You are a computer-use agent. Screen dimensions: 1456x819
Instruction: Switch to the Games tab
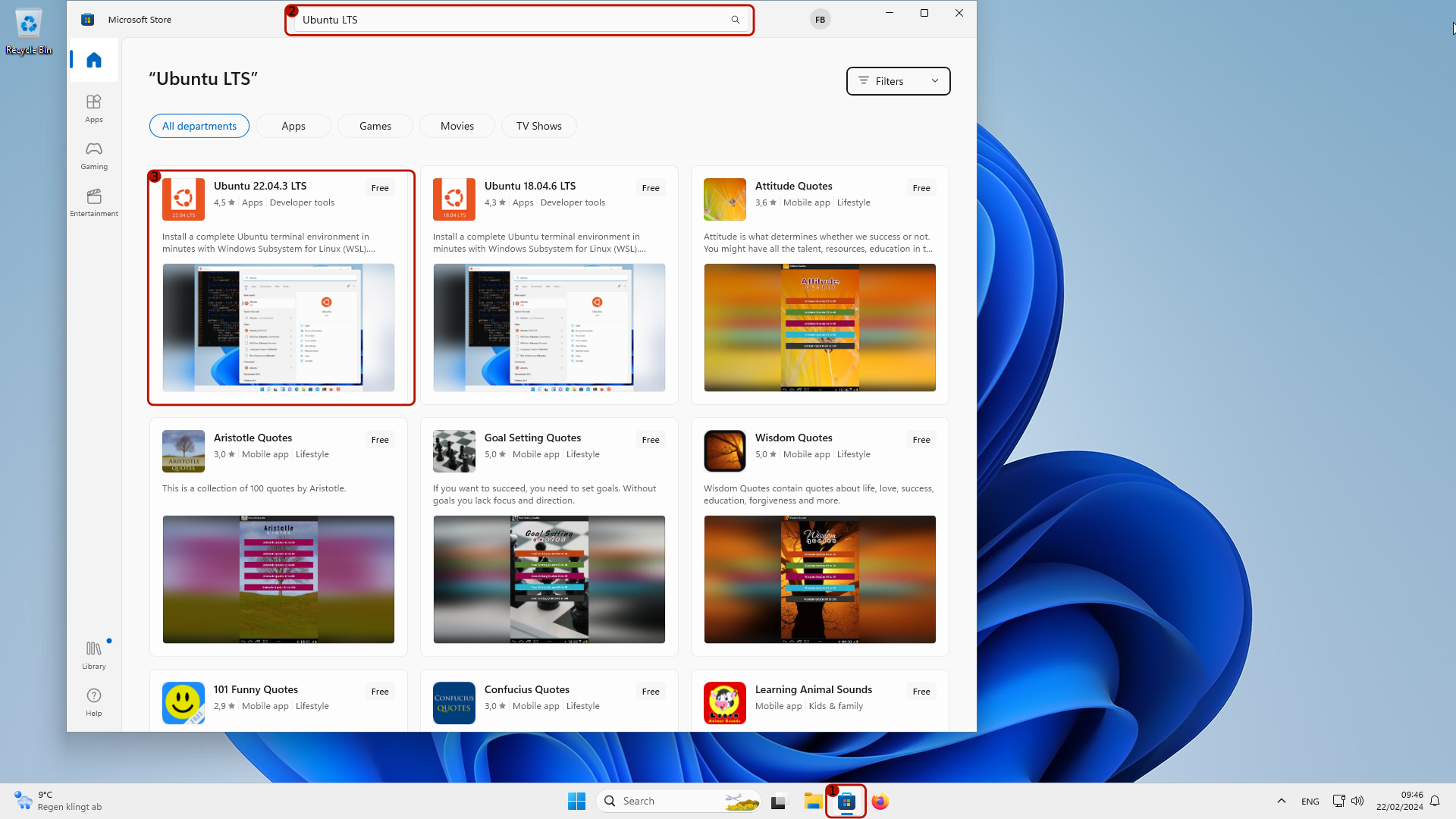point(375,125)
